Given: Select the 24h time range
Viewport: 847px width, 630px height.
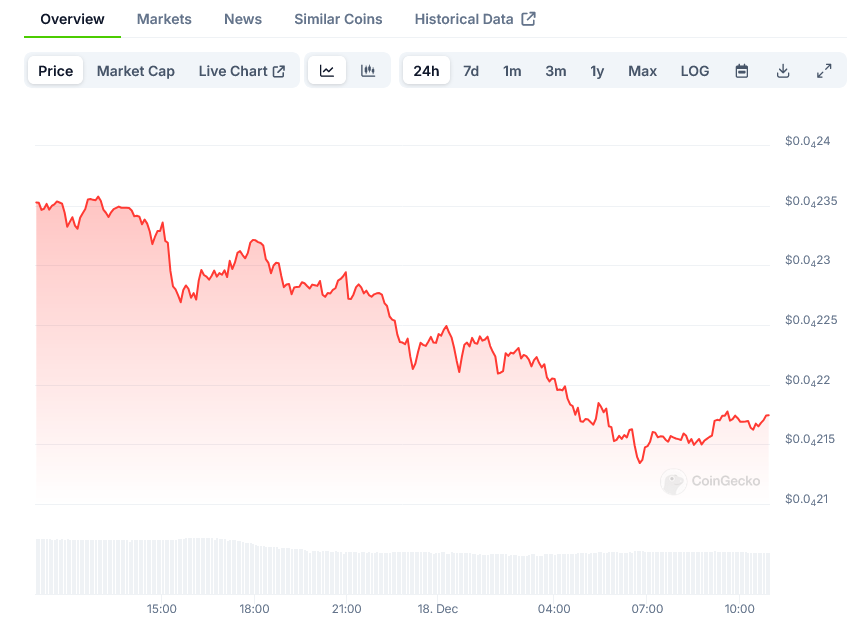Looking at the screenshot, I should [426, 71].
